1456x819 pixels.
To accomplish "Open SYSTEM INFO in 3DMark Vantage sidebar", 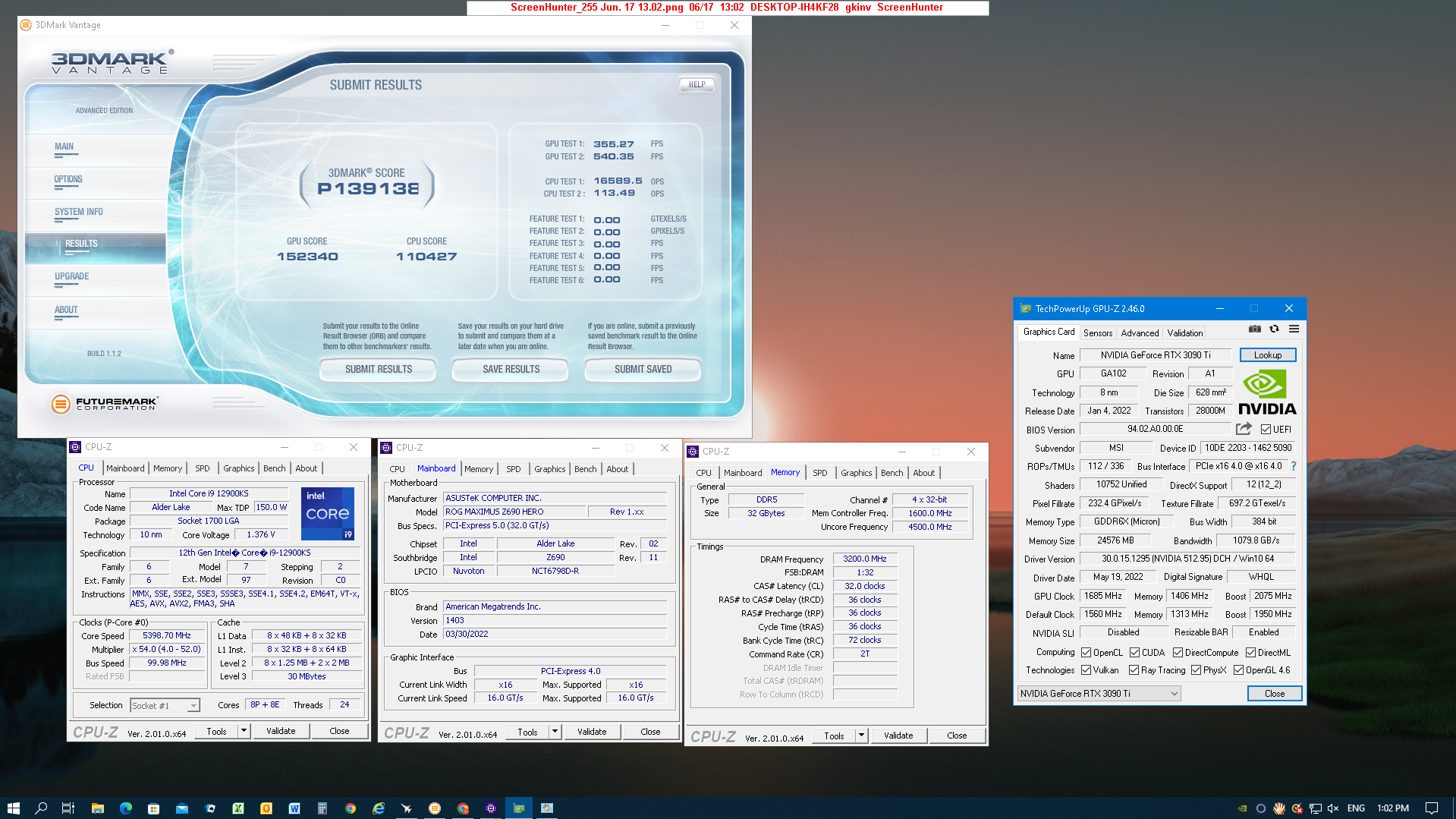I will coord(79,213).
